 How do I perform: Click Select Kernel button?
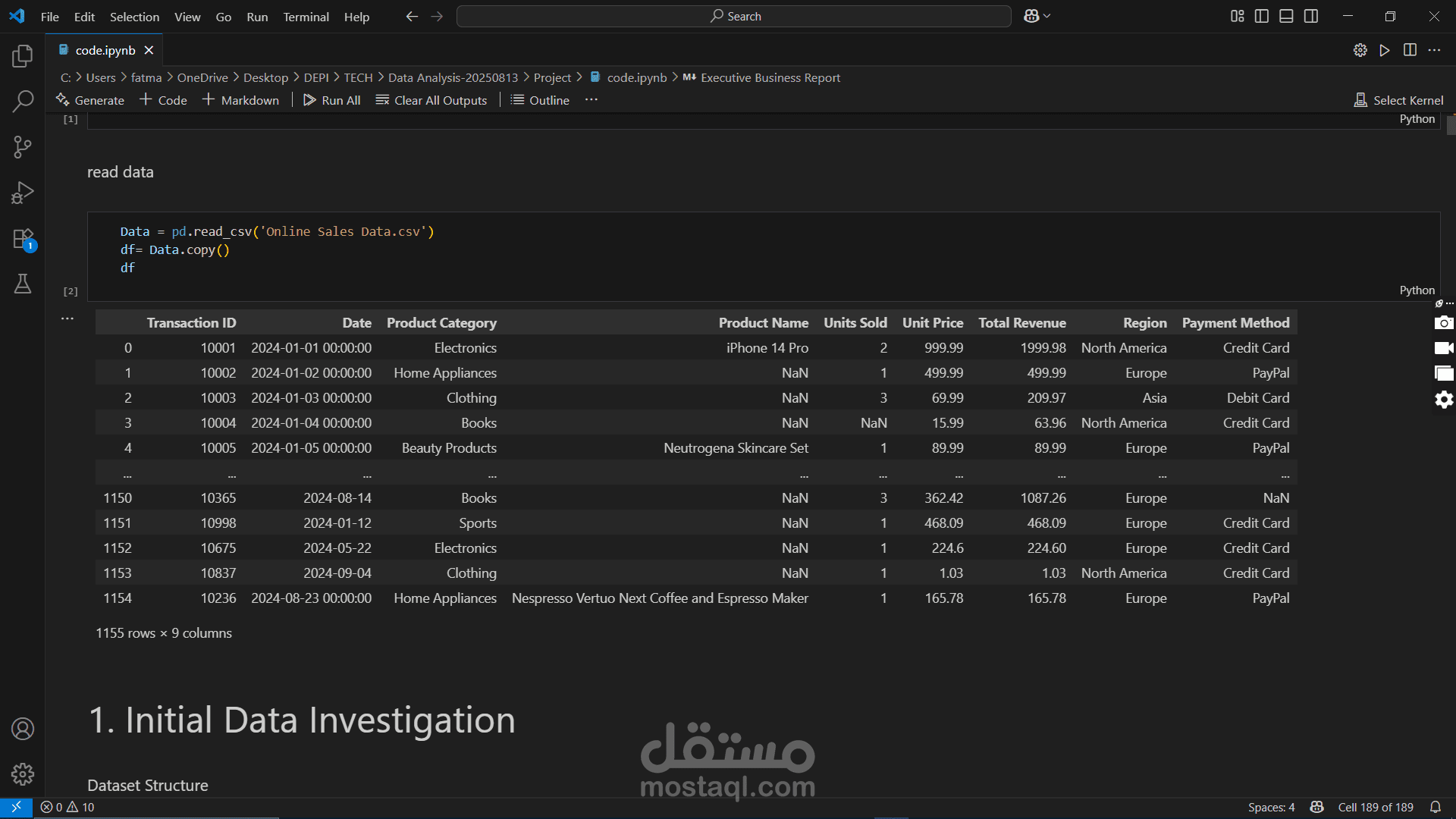1398,100
